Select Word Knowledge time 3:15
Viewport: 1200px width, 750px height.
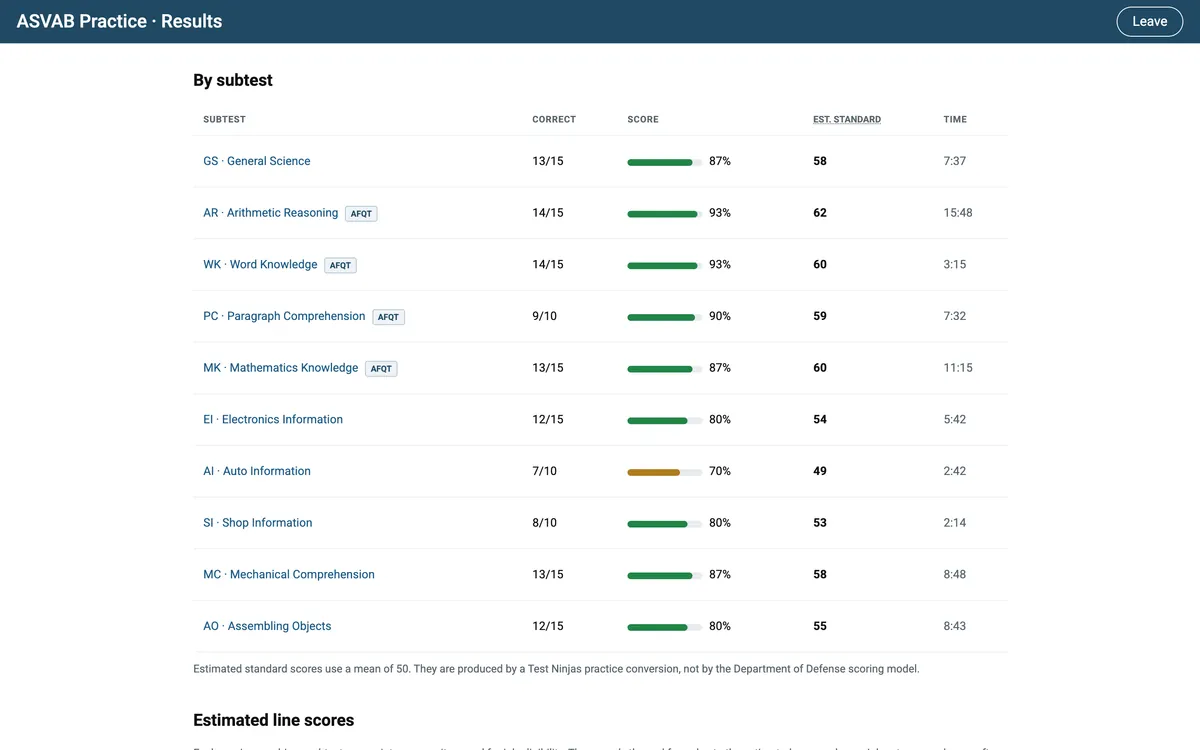click(955, 265)
